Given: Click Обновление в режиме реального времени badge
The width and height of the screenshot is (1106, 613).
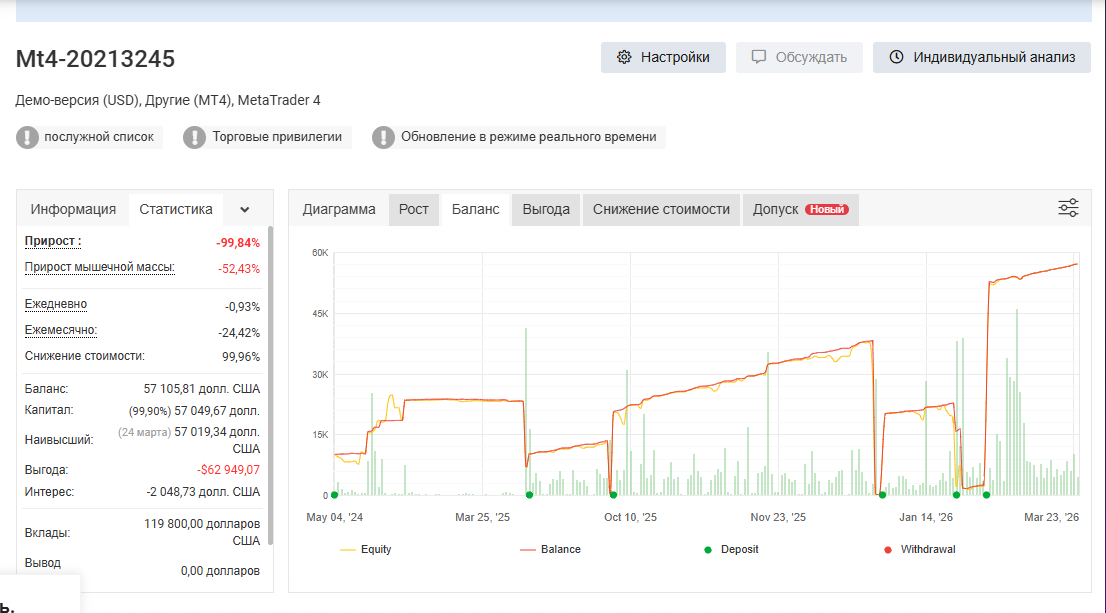Looking at the screenshot, I should (x=518, y=138).
